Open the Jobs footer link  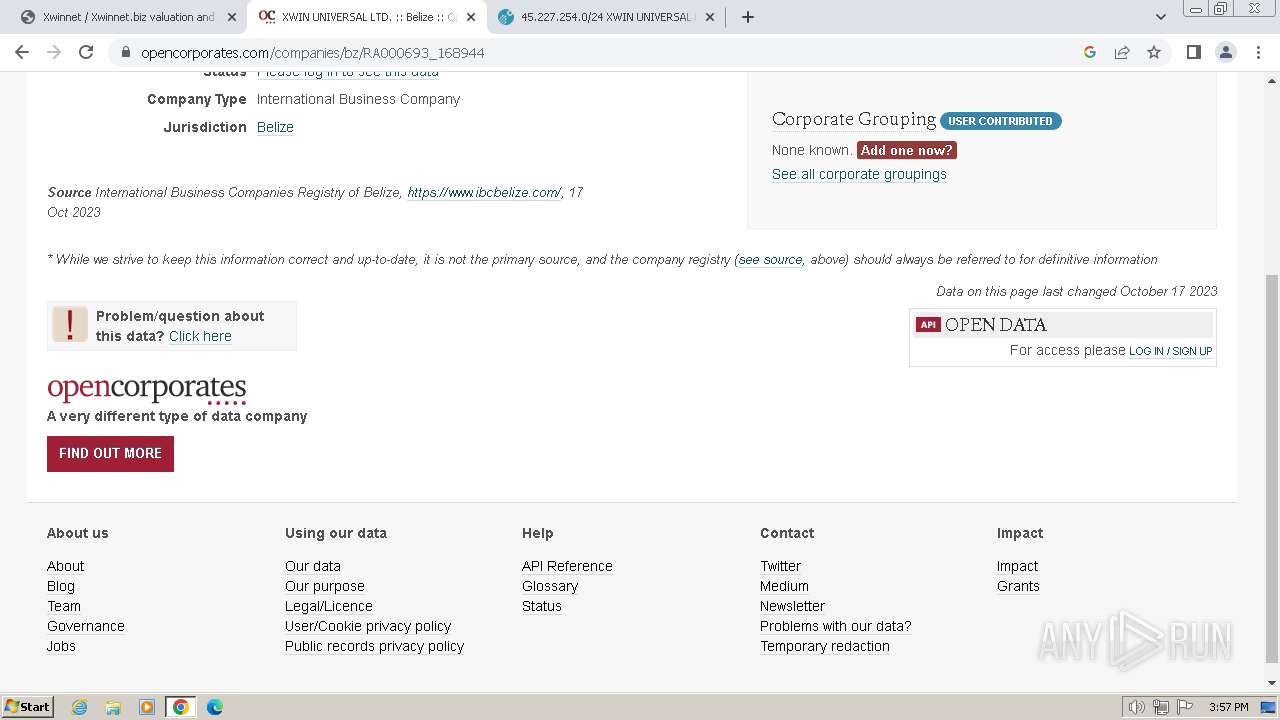point(61,646)
